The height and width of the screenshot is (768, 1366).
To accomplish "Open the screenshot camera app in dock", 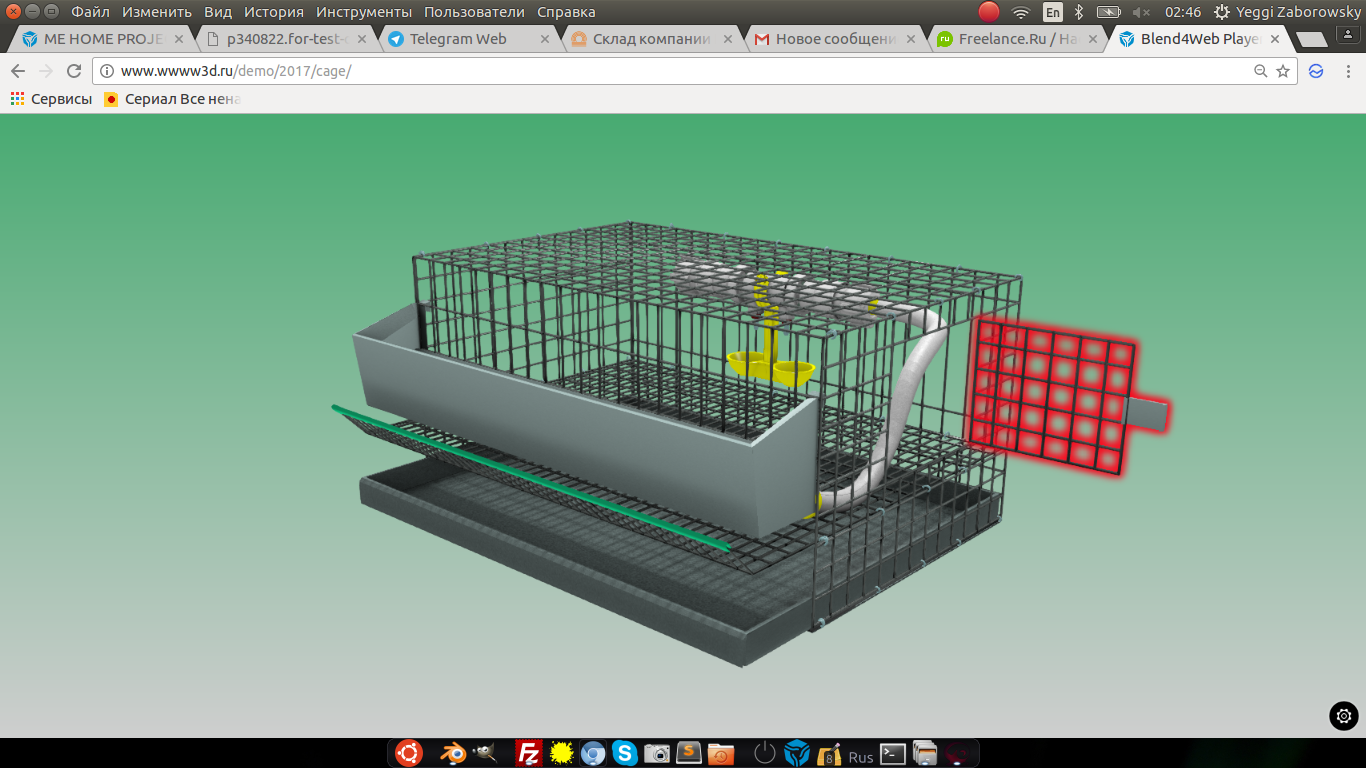I will click(x=657, y=753).
